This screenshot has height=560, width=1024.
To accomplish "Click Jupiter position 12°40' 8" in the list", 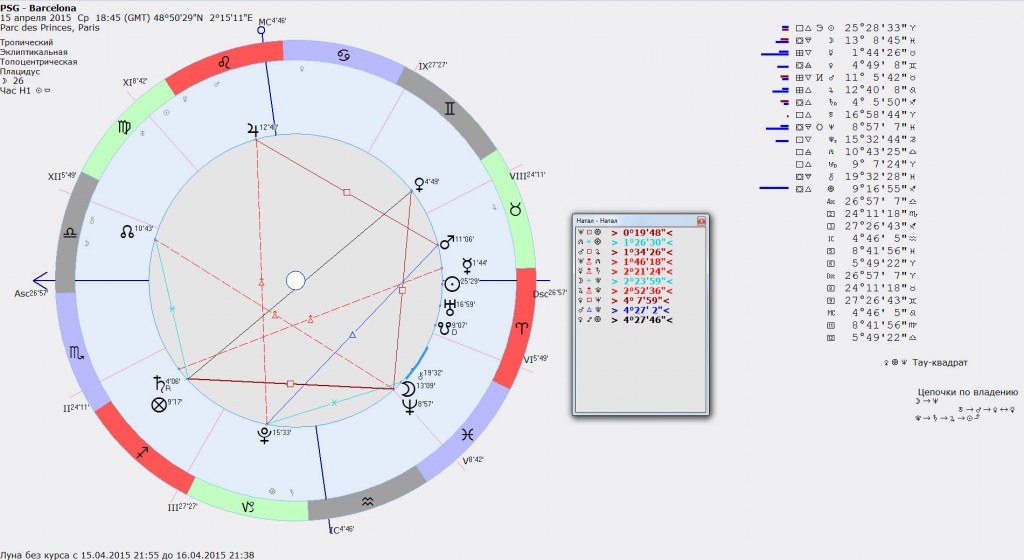I will [880, 90].
